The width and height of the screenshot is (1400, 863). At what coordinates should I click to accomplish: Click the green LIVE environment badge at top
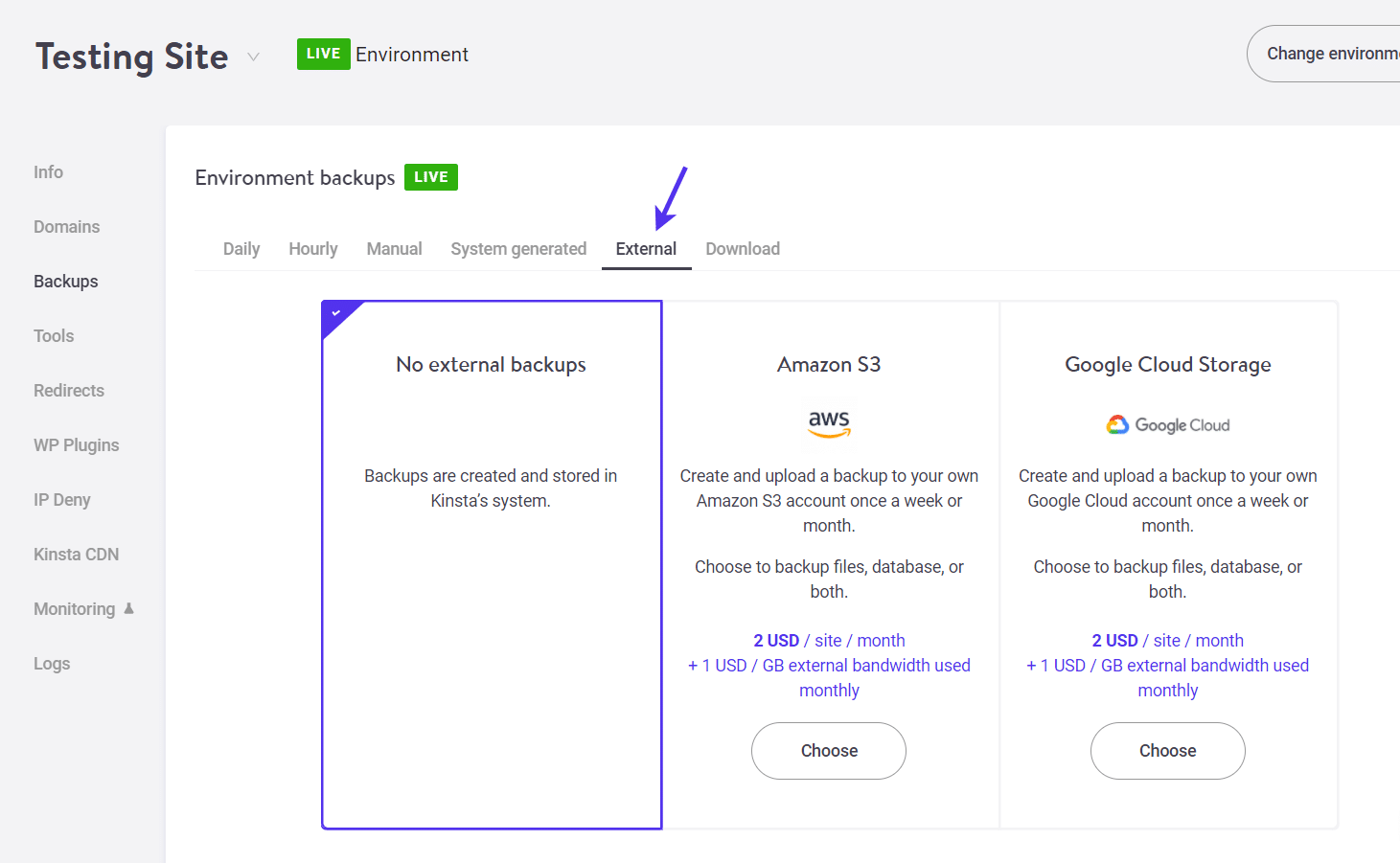pyautogui.click(x=323, y=54)
